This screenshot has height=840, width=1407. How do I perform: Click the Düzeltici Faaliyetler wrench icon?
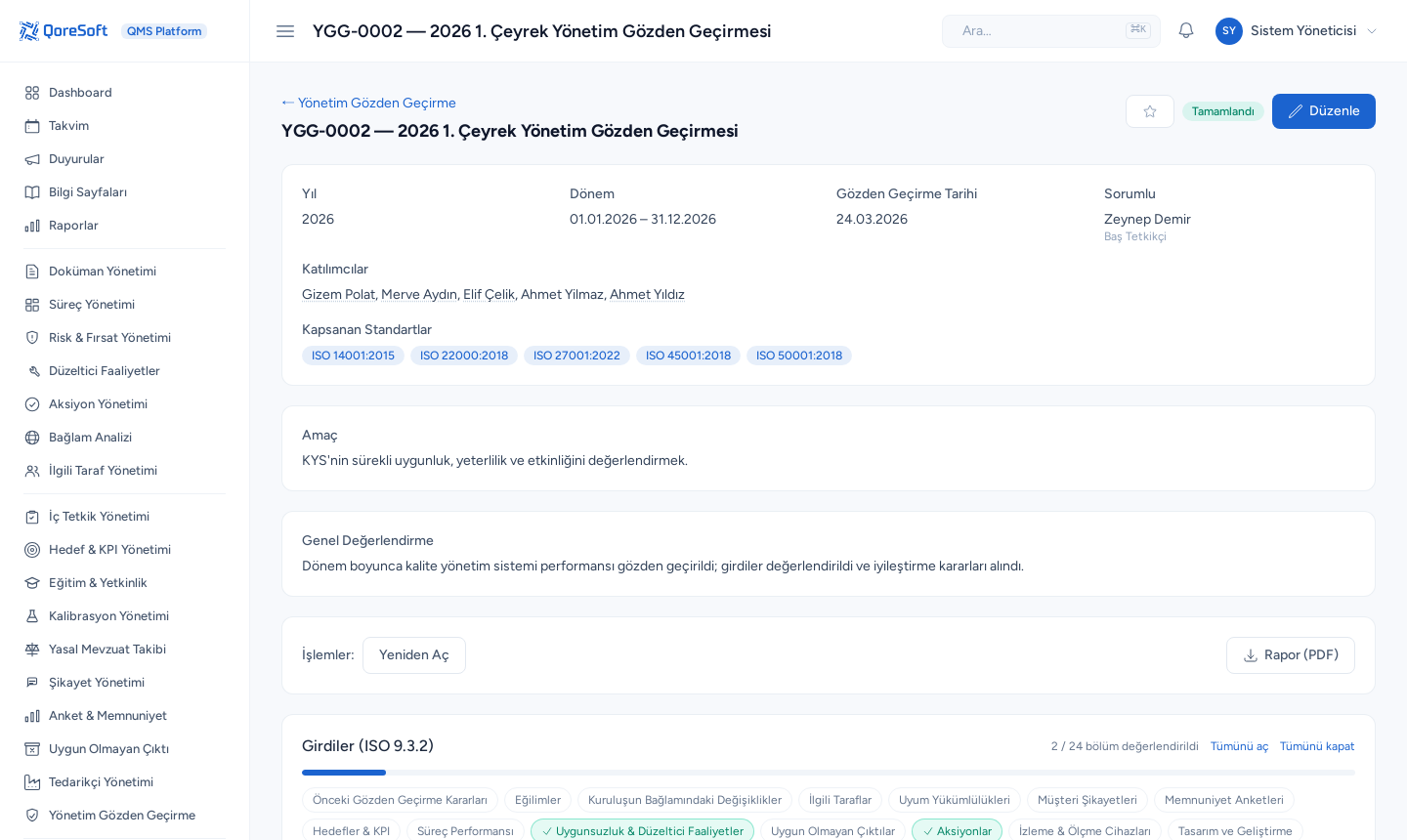32,371
